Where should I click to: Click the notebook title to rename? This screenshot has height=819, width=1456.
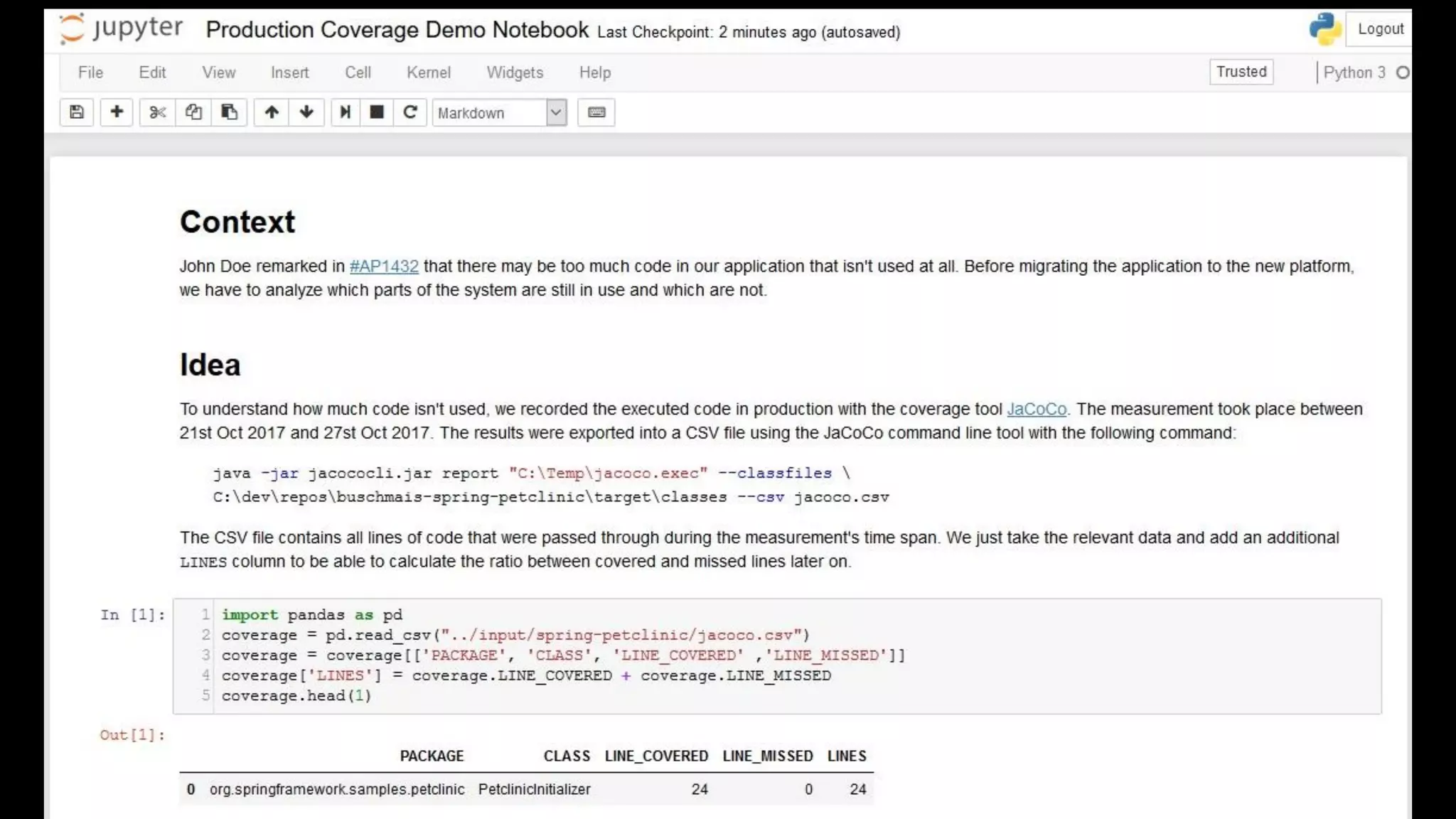coord(397,30)
